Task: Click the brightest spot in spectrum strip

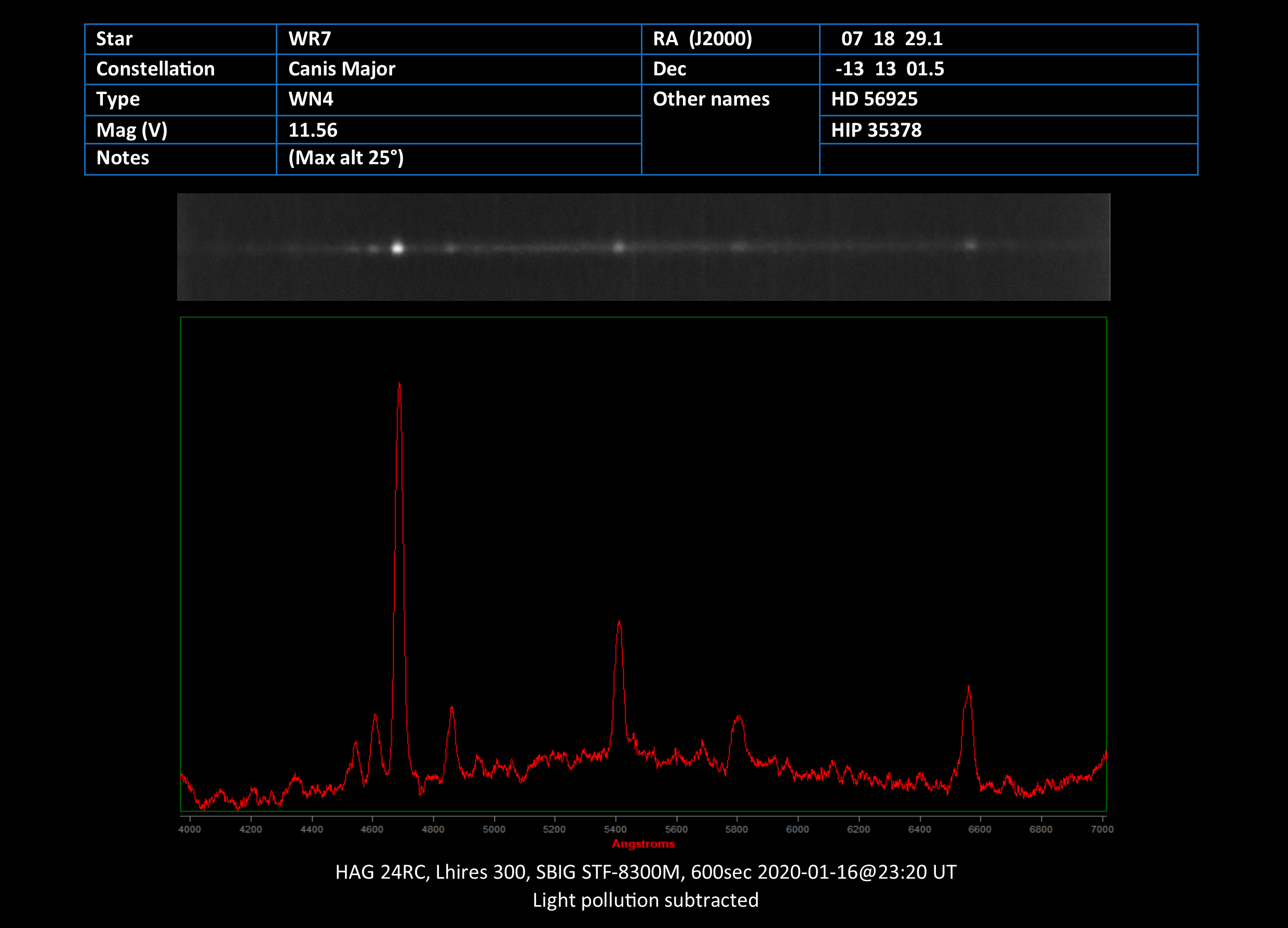Action: pyautogui.click(x=397, y=248)
